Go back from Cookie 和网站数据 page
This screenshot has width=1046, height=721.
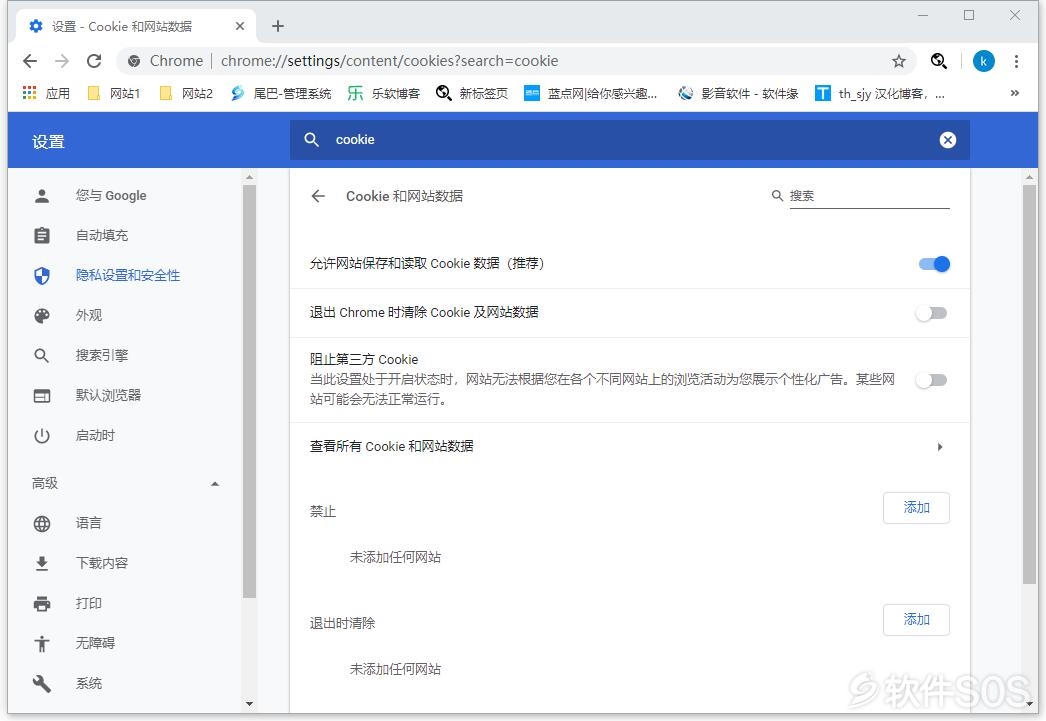tap(318, 196)
